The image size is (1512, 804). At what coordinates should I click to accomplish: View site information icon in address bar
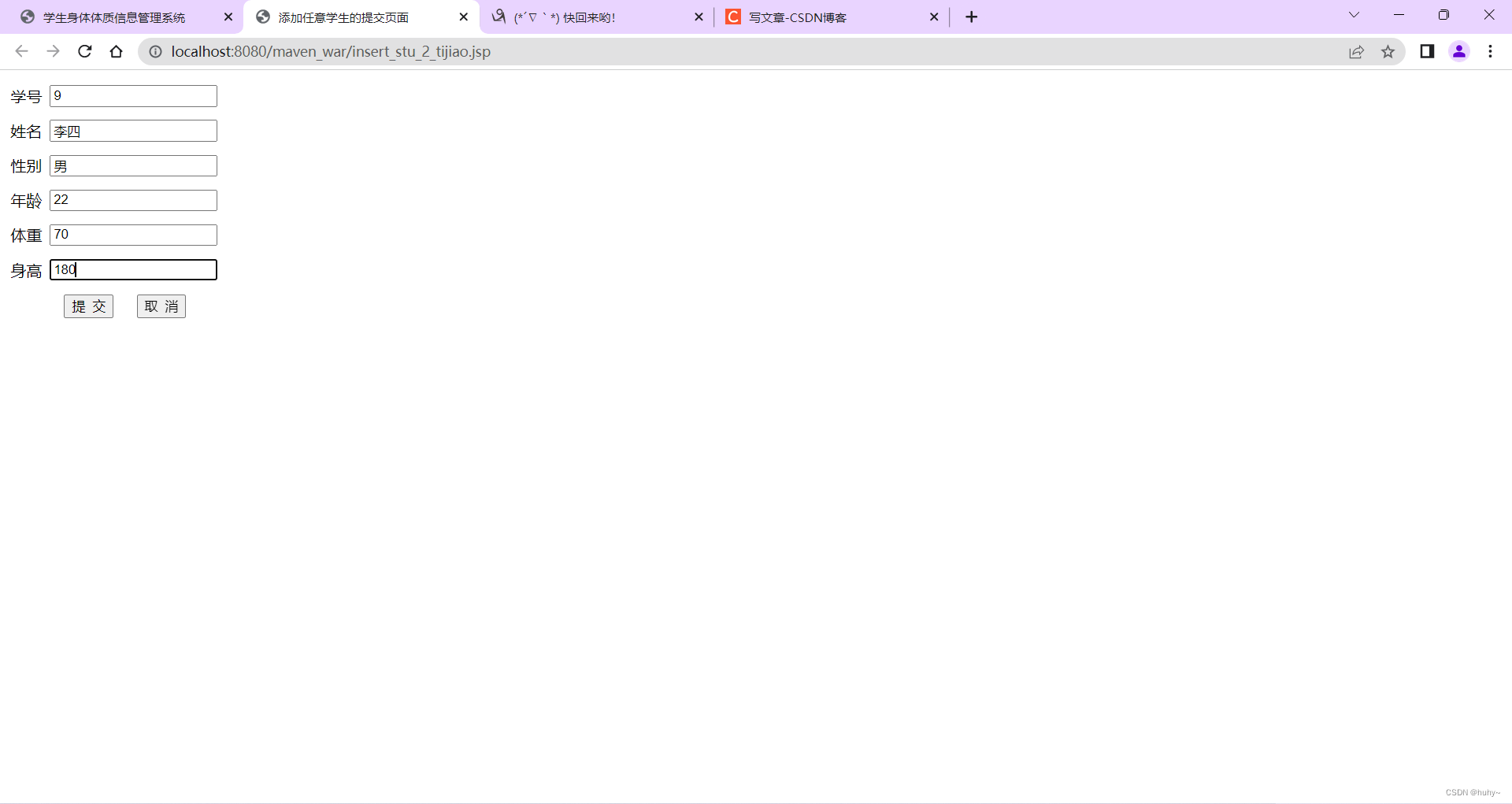156,51
